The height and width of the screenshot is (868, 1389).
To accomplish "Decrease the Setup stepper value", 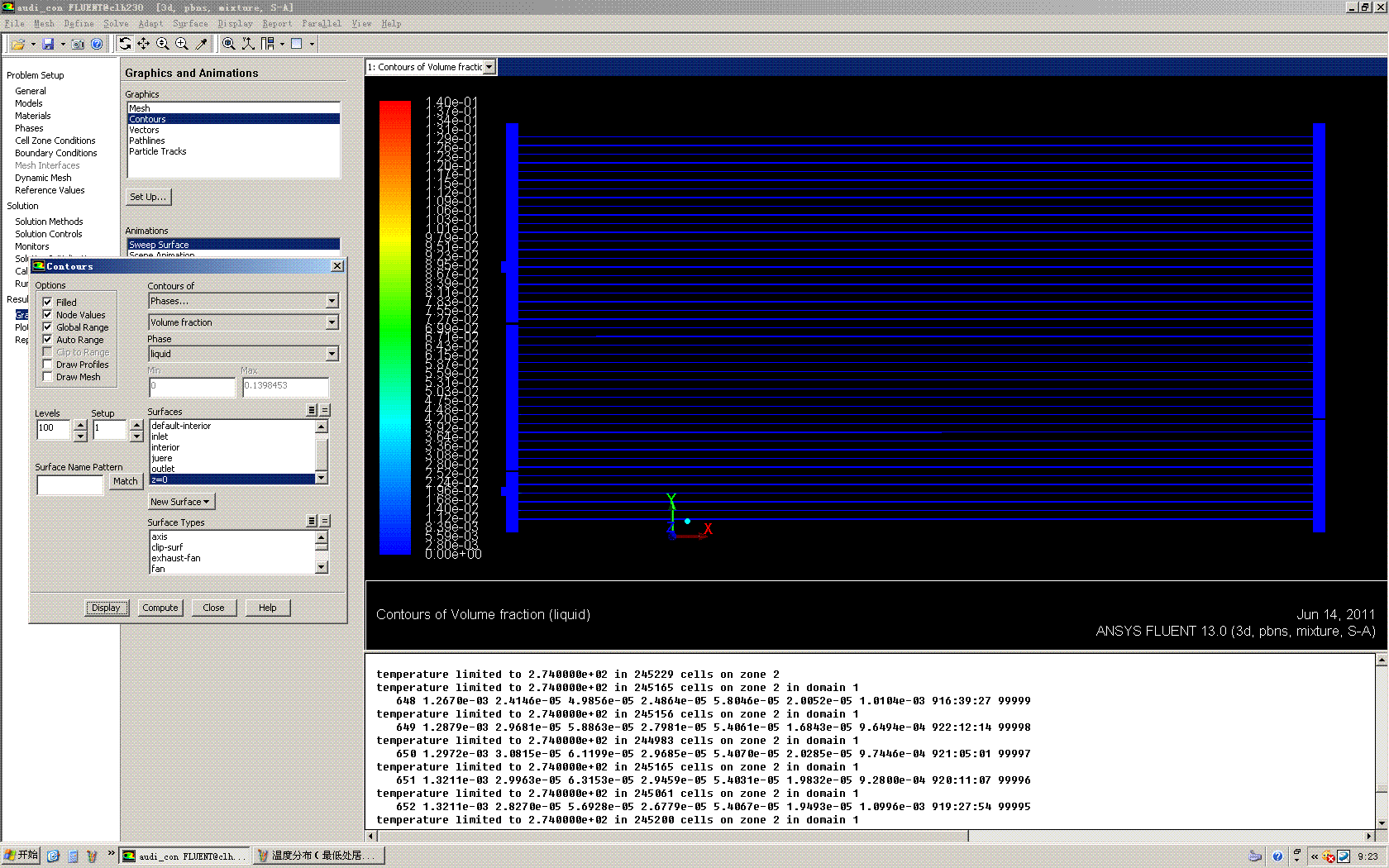I will 137,436.
